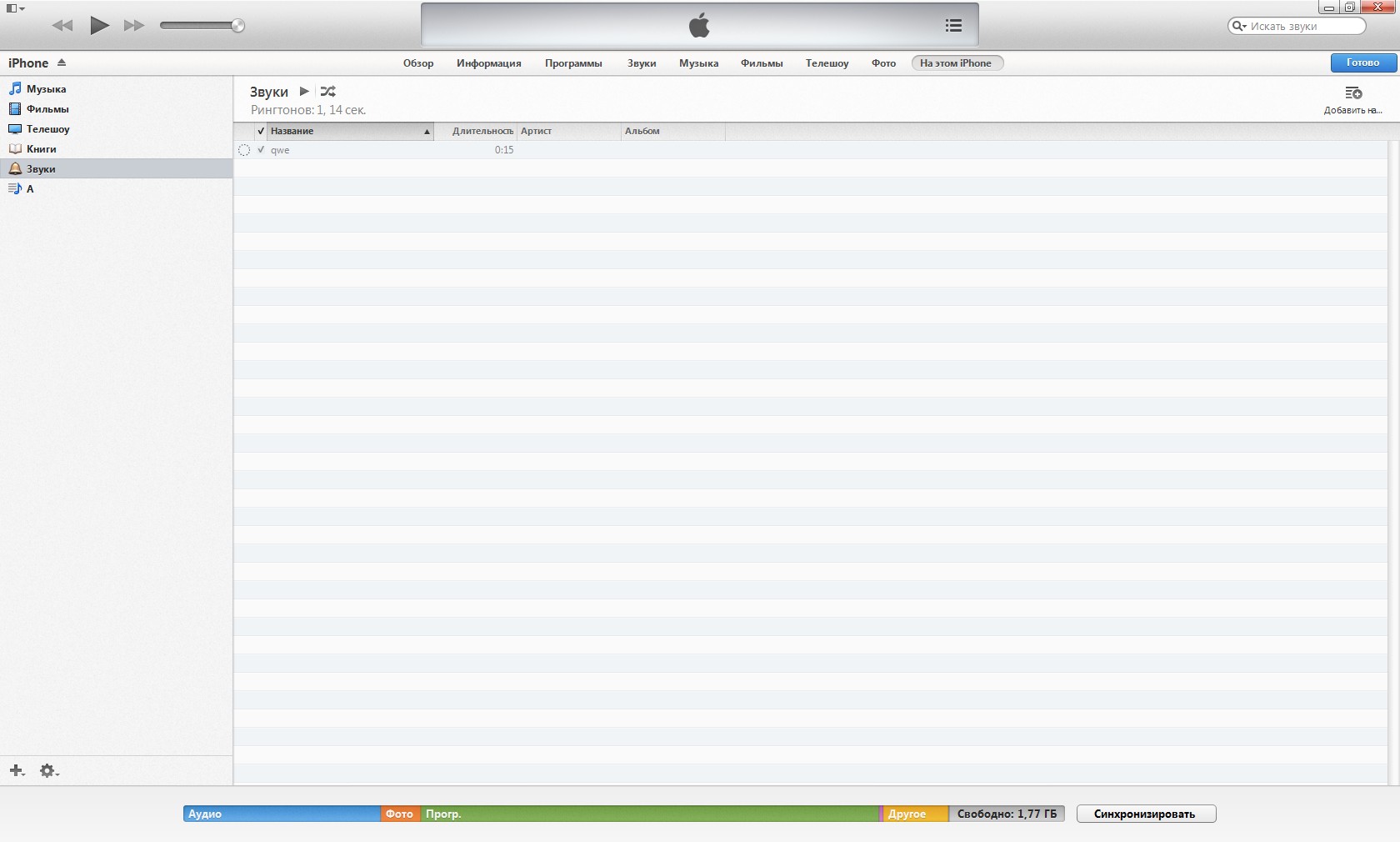Click the plus add-playlist button
Image resolution: width=1400 pixels, height=842 pixels.
point(17,771)
